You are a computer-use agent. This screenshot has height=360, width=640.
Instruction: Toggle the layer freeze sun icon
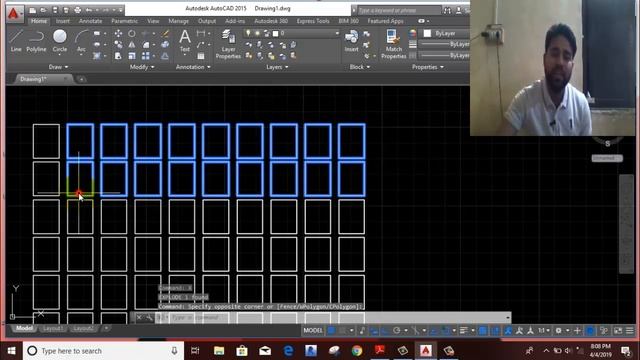pos(257,33)
